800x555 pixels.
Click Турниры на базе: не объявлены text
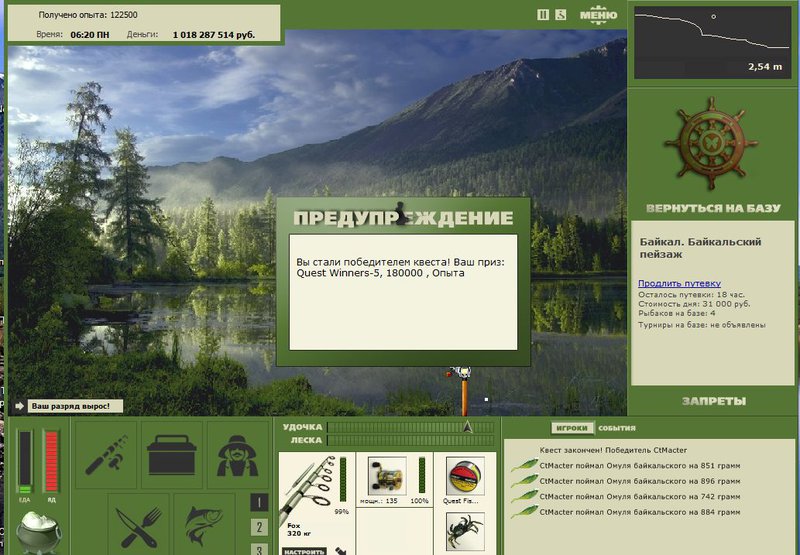point(702,325)
